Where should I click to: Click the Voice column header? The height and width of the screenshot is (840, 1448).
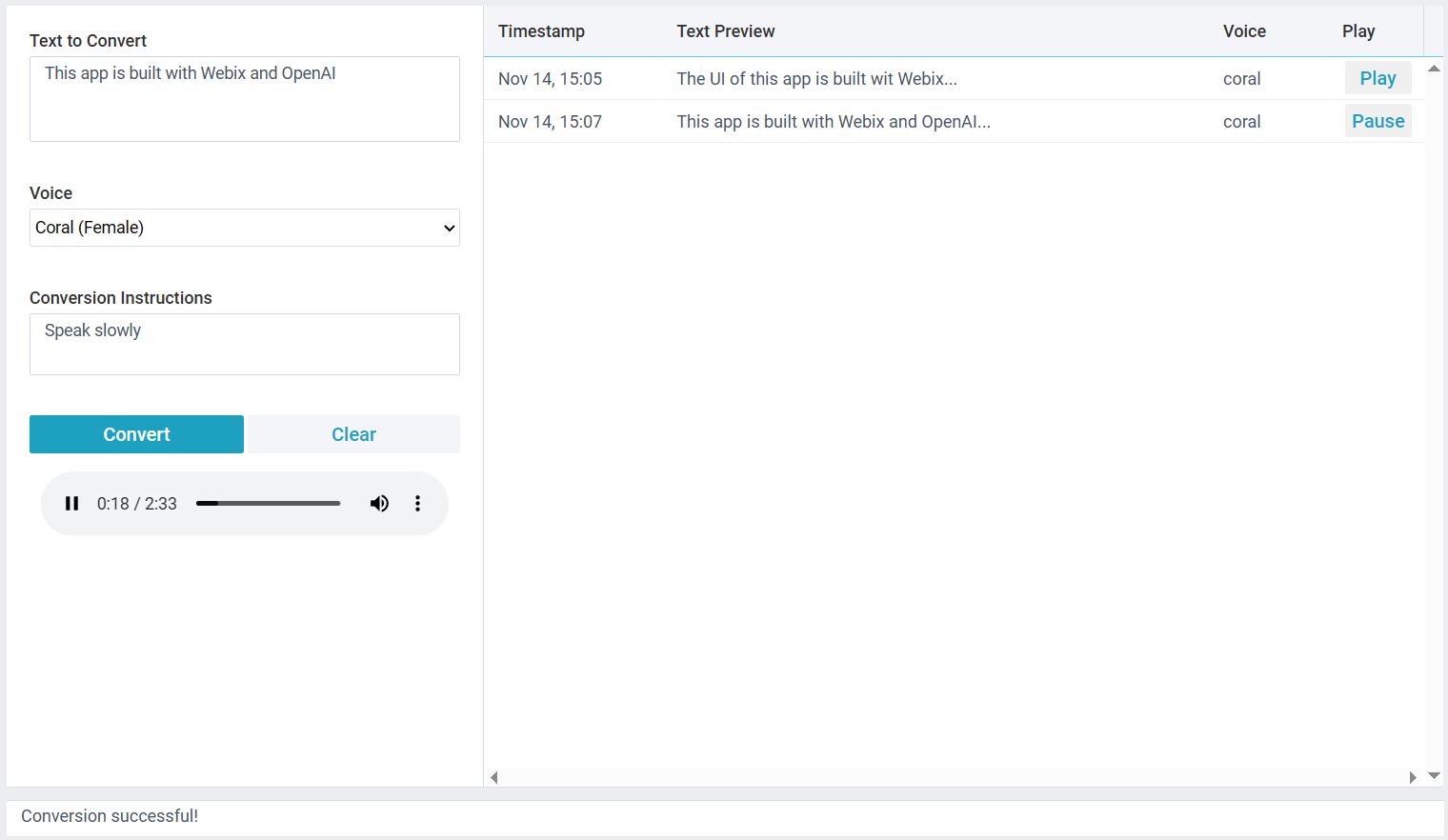[1244, 31]
